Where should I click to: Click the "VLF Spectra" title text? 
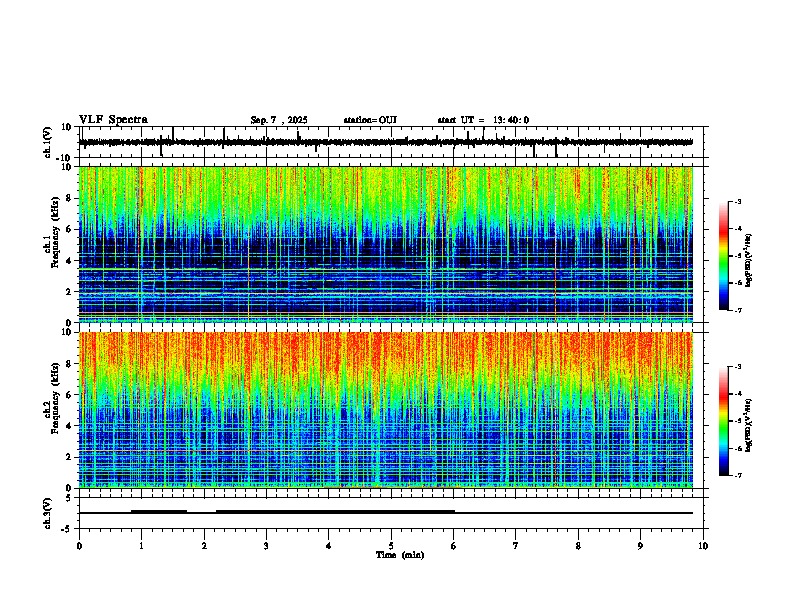click(113, 120)
